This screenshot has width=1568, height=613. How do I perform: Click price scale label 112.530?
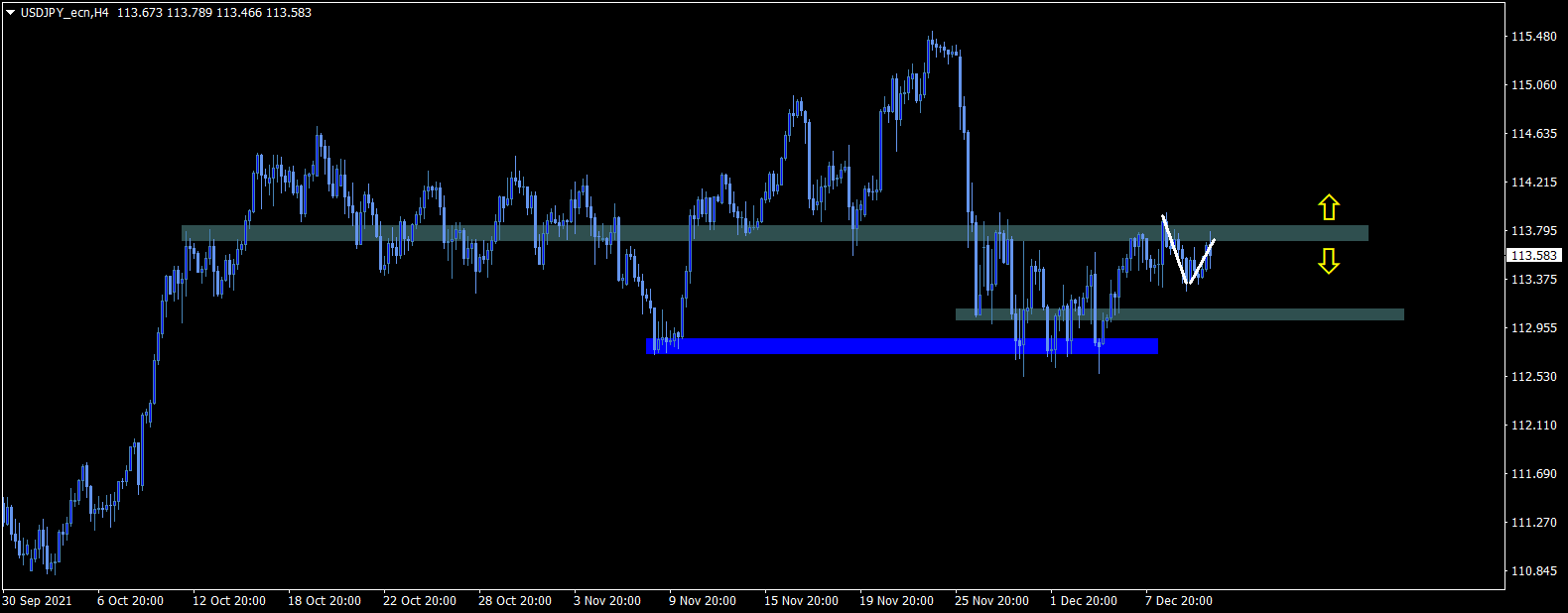1533,377
